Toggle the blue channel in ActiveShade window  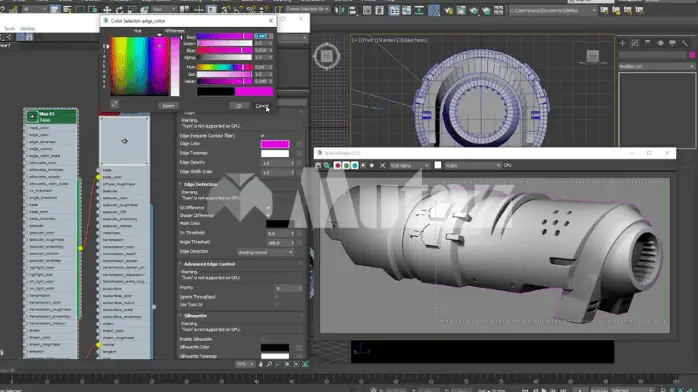pyautogui.click(x=354, y=166)
